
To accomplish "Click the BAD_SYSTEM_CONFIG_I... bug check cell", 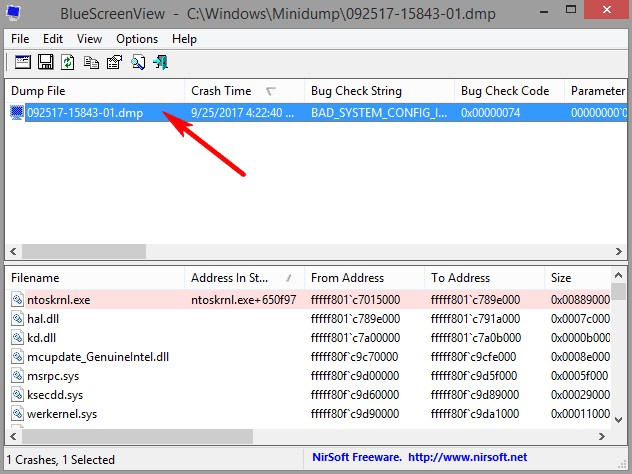I will coord(379,112).
